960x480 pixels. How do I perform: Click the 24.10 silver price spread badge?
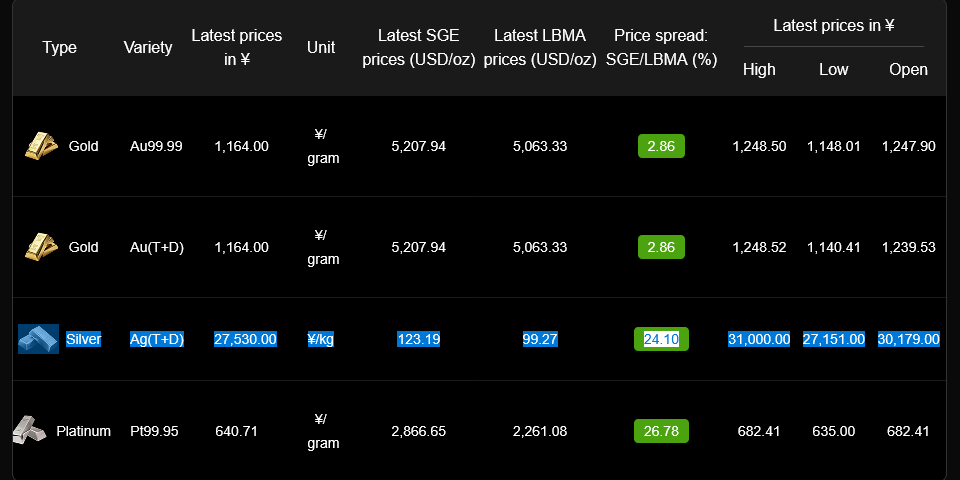pos(661,339)
